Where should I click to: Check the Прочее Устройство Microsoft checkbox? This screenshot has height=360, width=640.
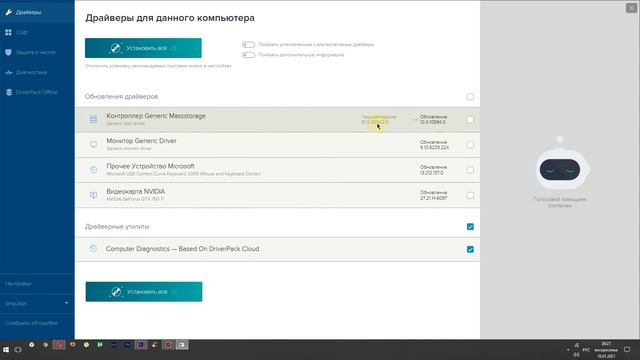[x=470, y=170]
